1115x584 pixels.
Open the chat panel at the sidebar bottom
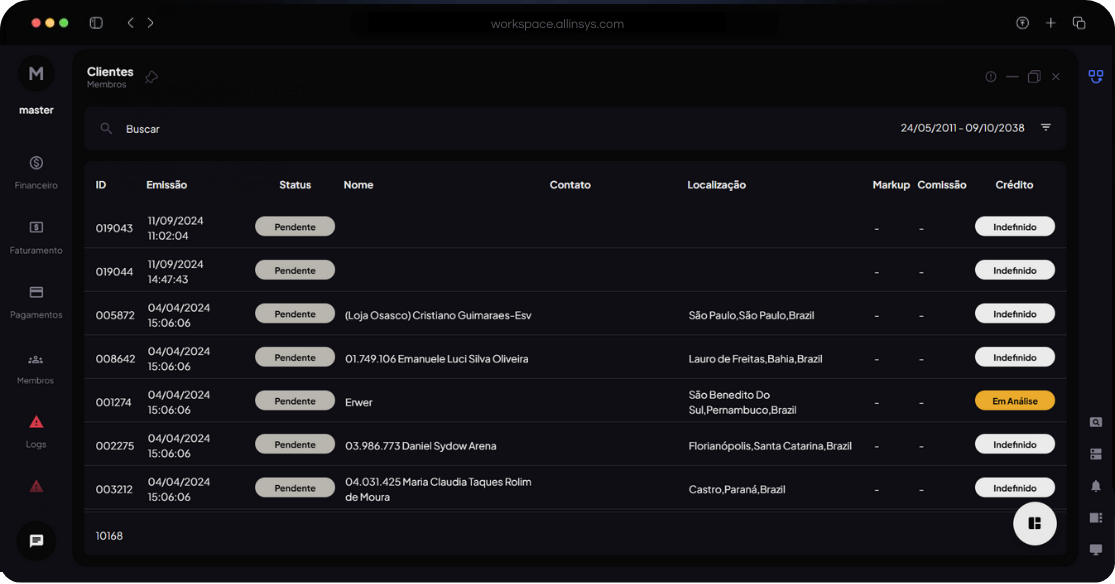coord(35,540)
